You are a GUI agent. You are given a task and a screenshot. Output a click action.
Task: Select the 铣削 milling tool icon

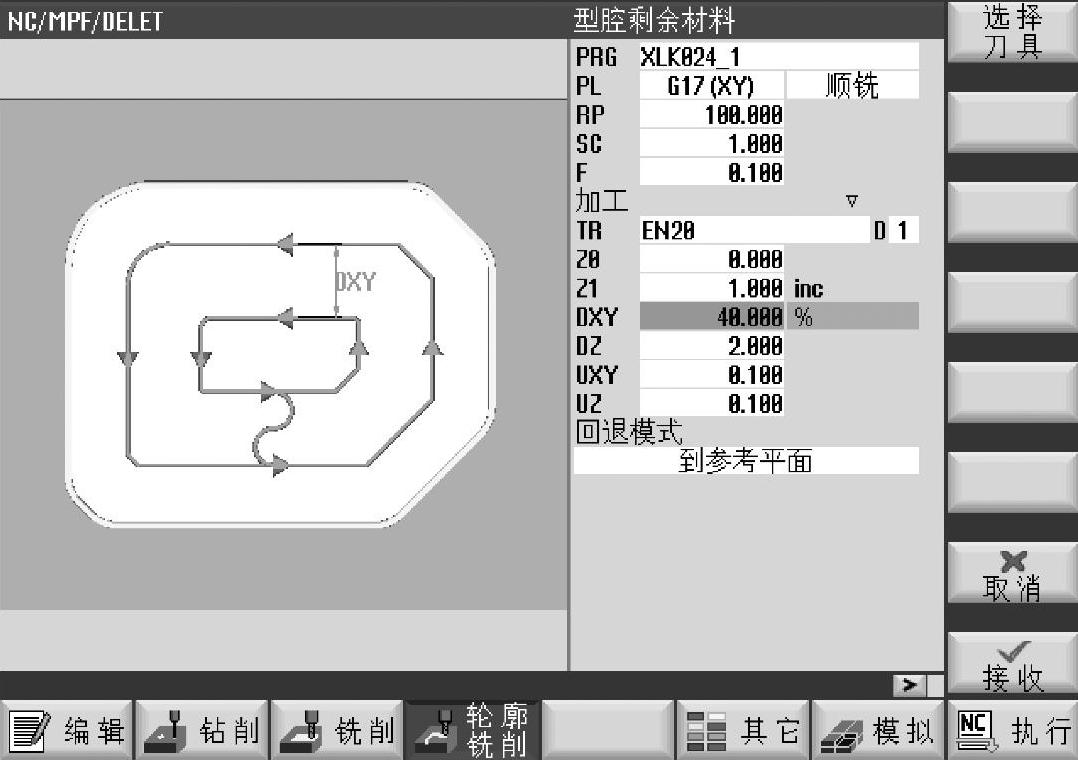(299, 732)
